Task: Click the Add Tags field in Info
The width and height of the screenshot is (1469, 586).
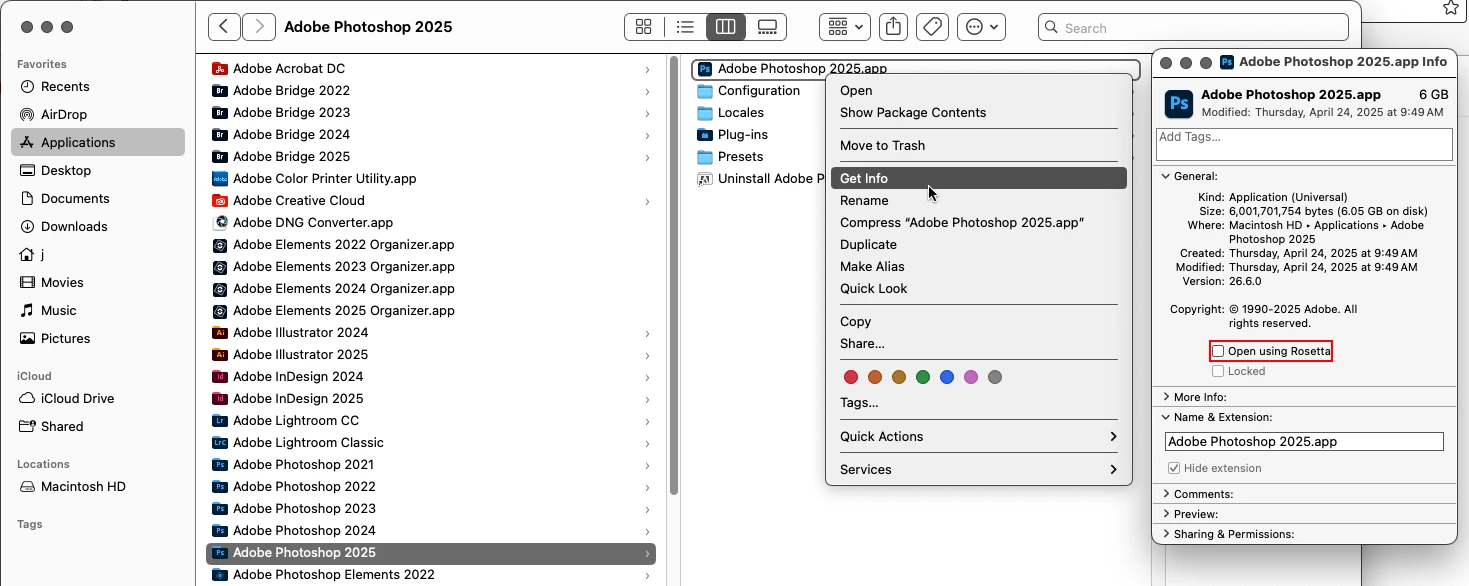Action: pos(1304,144)
